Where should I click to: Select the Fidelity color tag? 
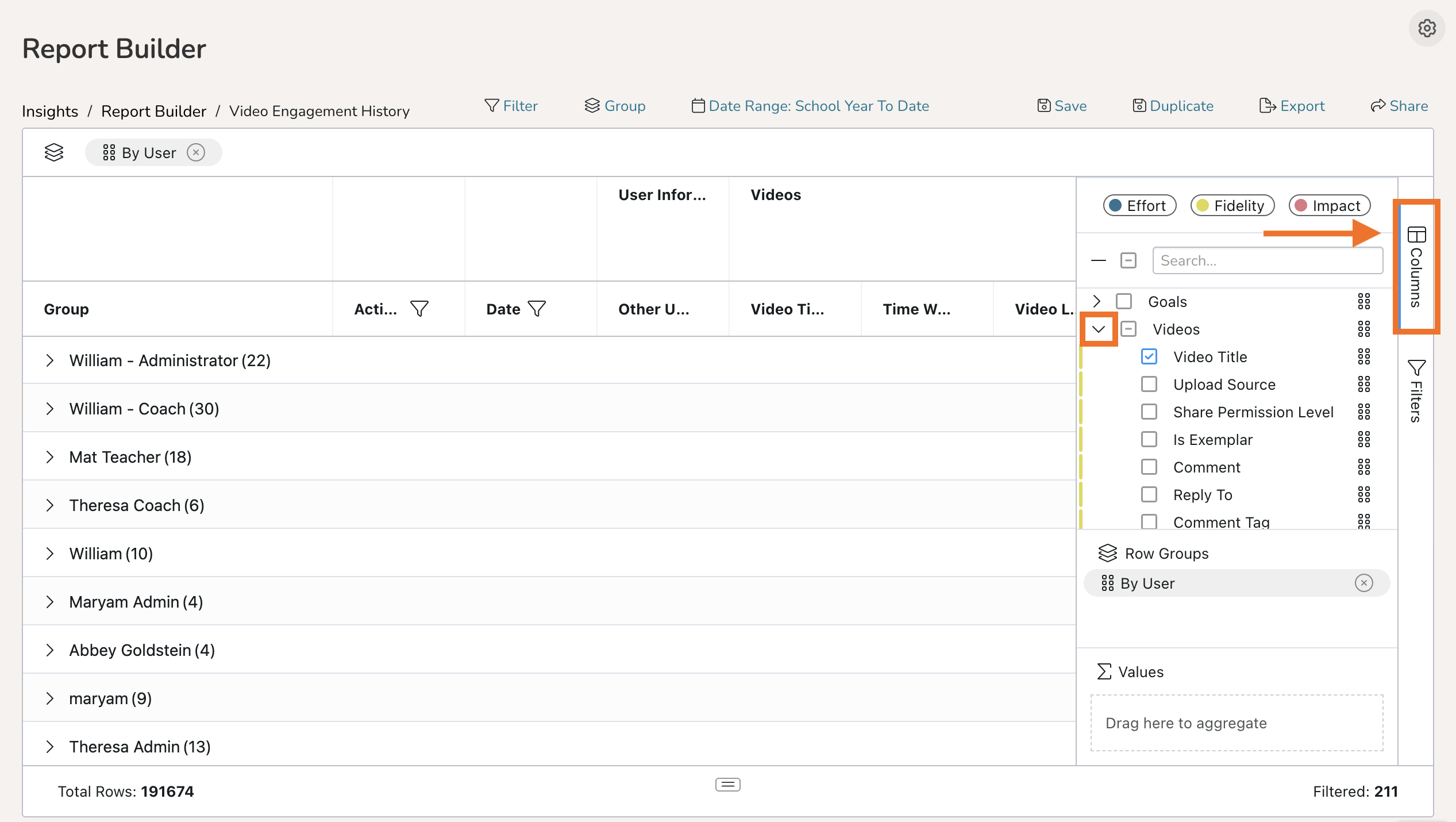click(1232, 206)
